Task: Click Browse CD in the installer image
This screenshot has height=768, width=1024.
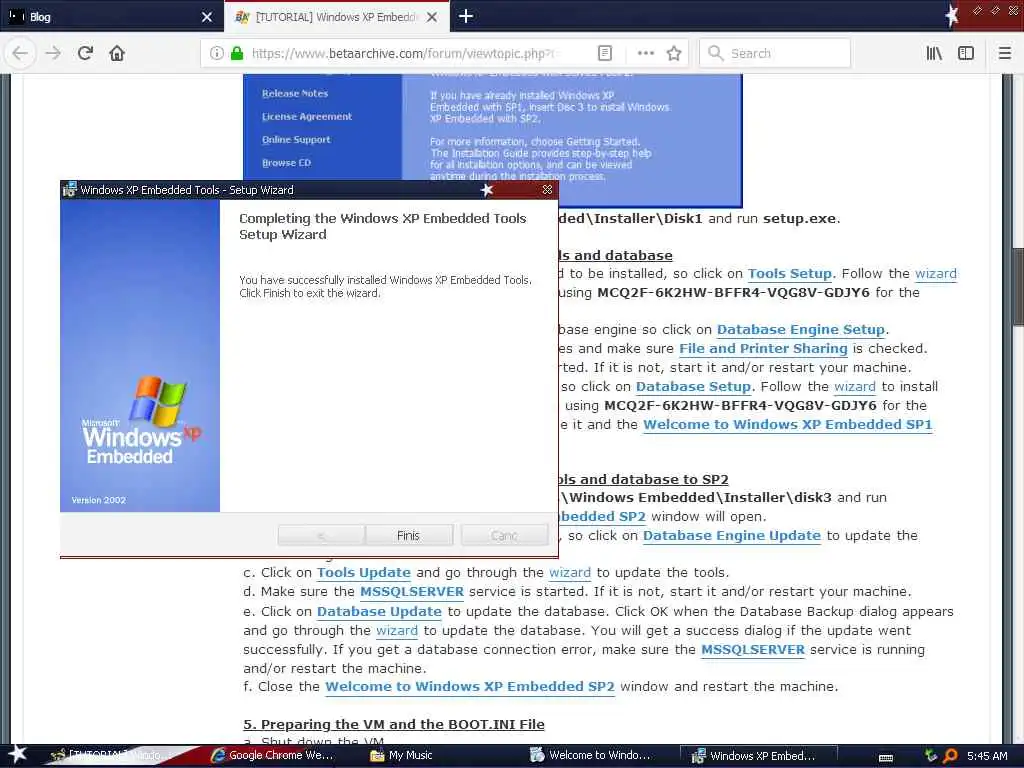Action: (286, 163)
